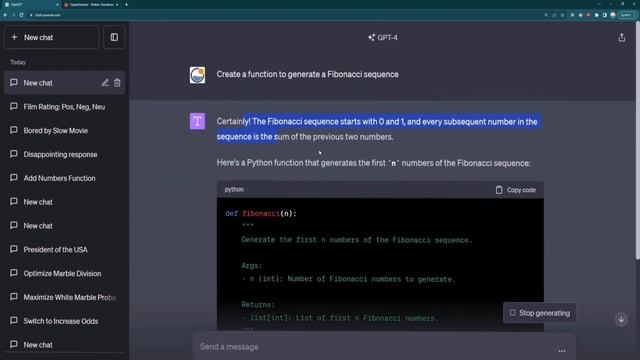Screen dimensions: 640x360
Task: Rename the selected chat with the pencil icon
Action: point(105,83)
